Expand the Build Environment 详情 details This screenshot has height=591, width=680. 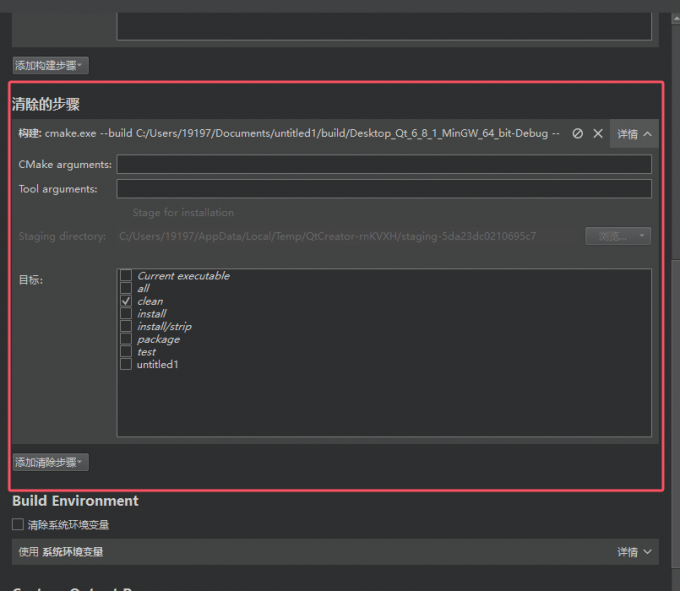(634, 552)
